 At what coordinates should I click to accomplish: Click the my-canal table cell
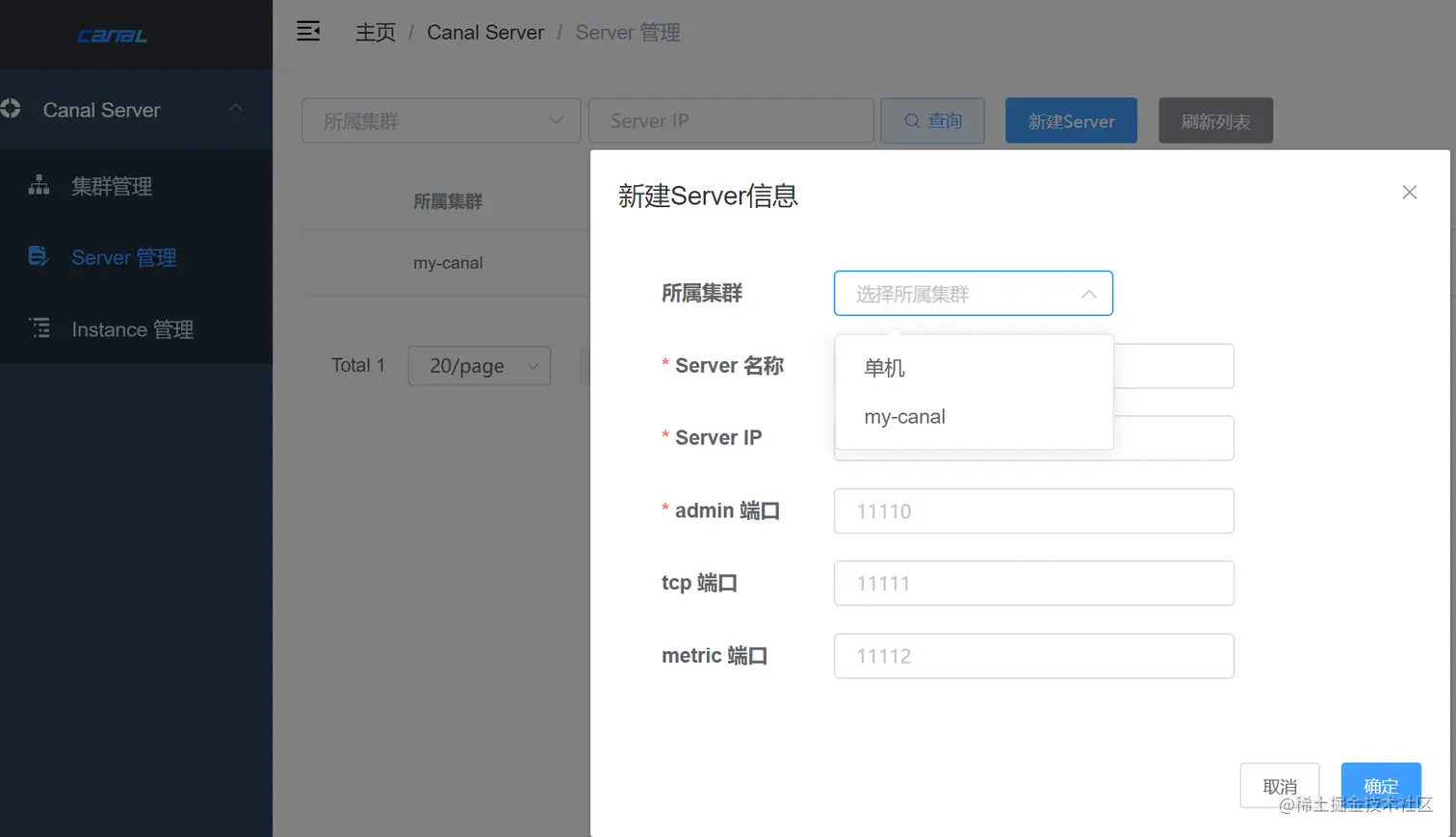point(448,263)
